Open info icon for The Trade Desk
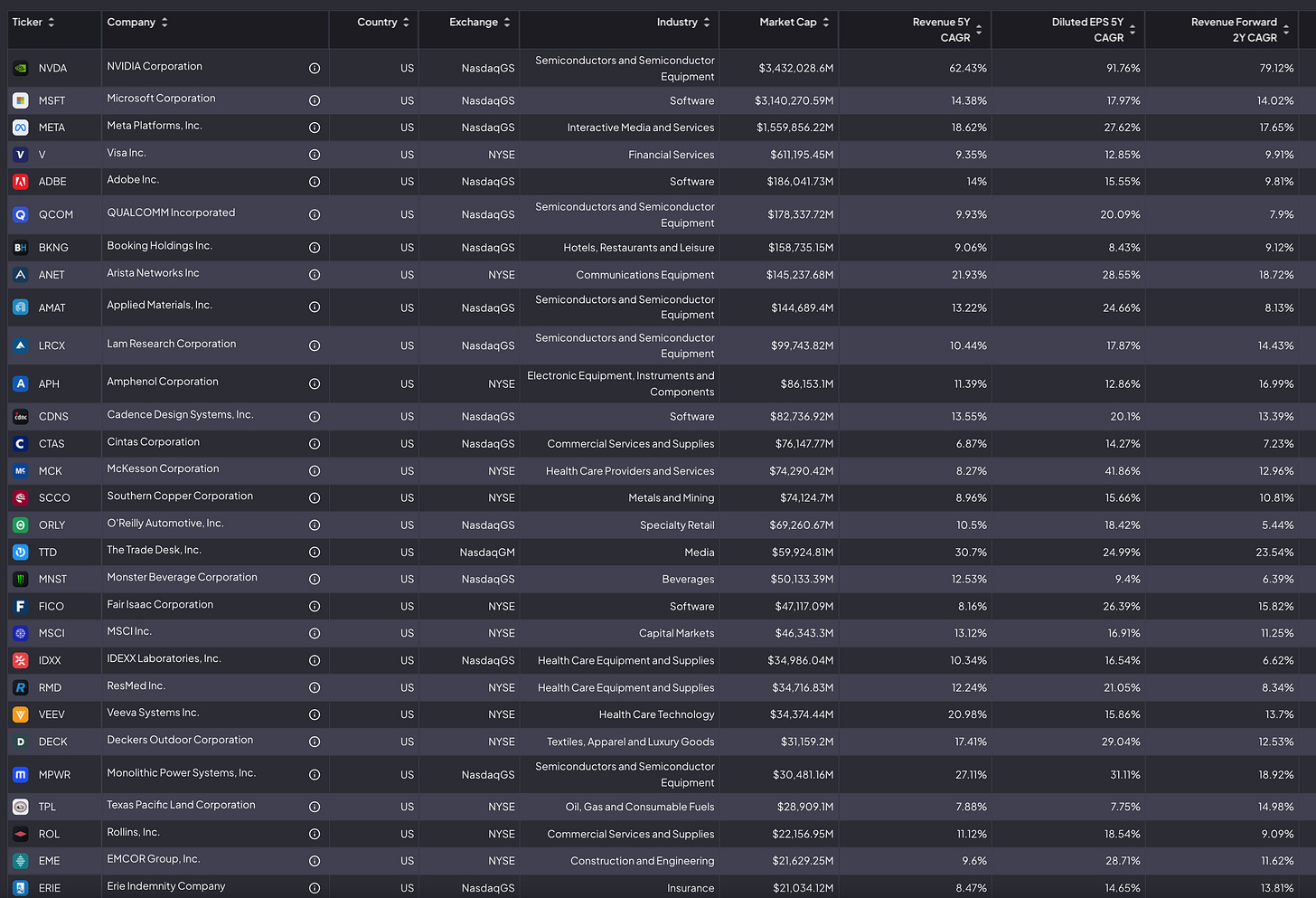Image resolution: width=1316 pixels, height=898 pixels. pyautogui.click(x=315, y=553)
